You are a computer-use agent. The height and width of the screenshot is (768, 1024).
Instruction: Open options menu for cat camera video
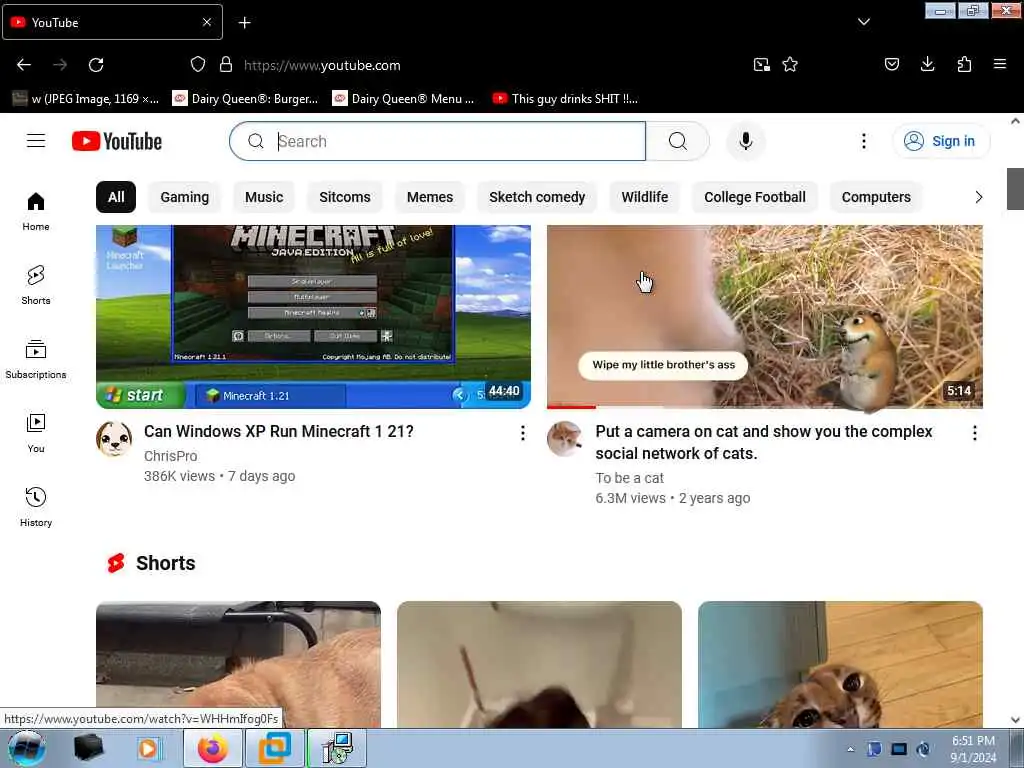pyautogui.click(x=974, y=433)
